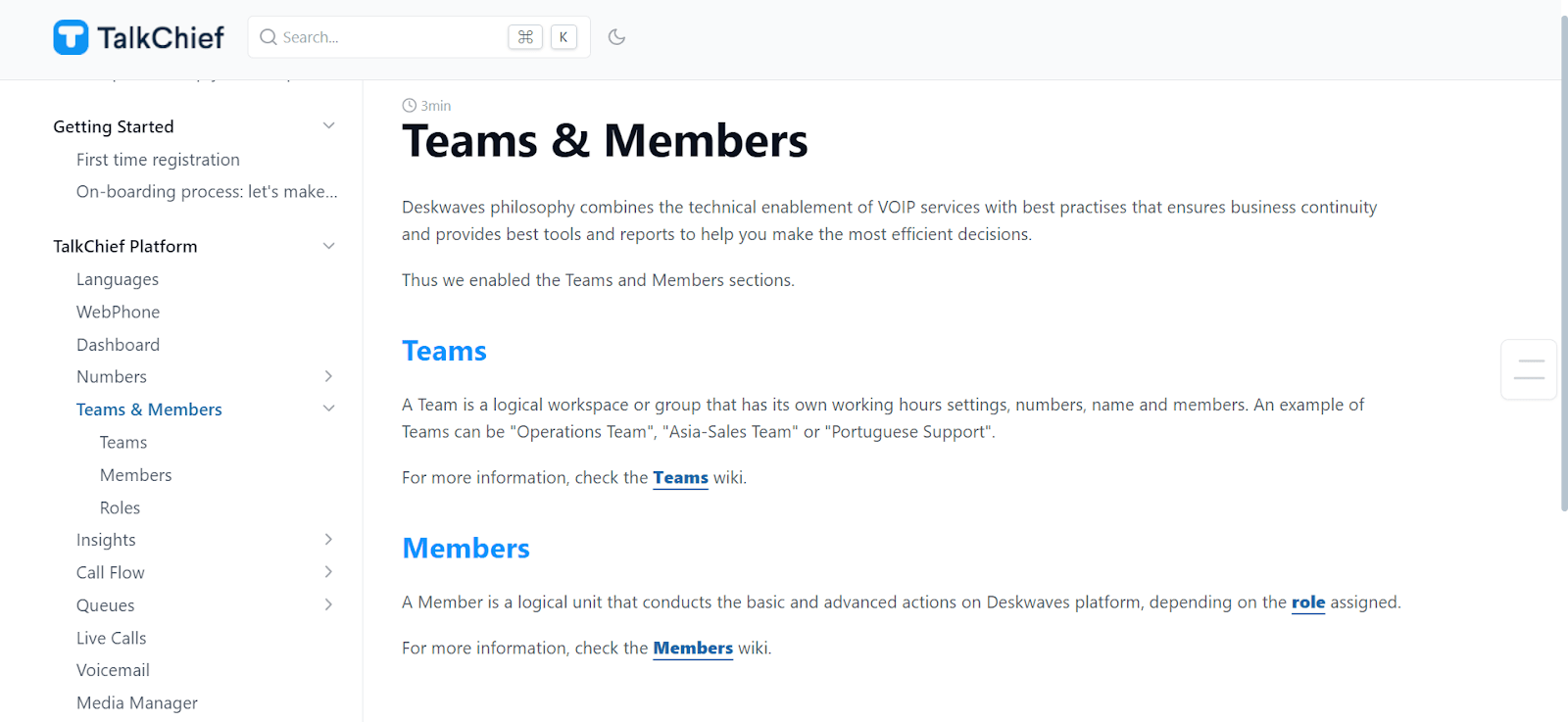Screen dimensions: 1568x722
Task: Select Roles in the sidebar
Action: click(x=120, y=507)
